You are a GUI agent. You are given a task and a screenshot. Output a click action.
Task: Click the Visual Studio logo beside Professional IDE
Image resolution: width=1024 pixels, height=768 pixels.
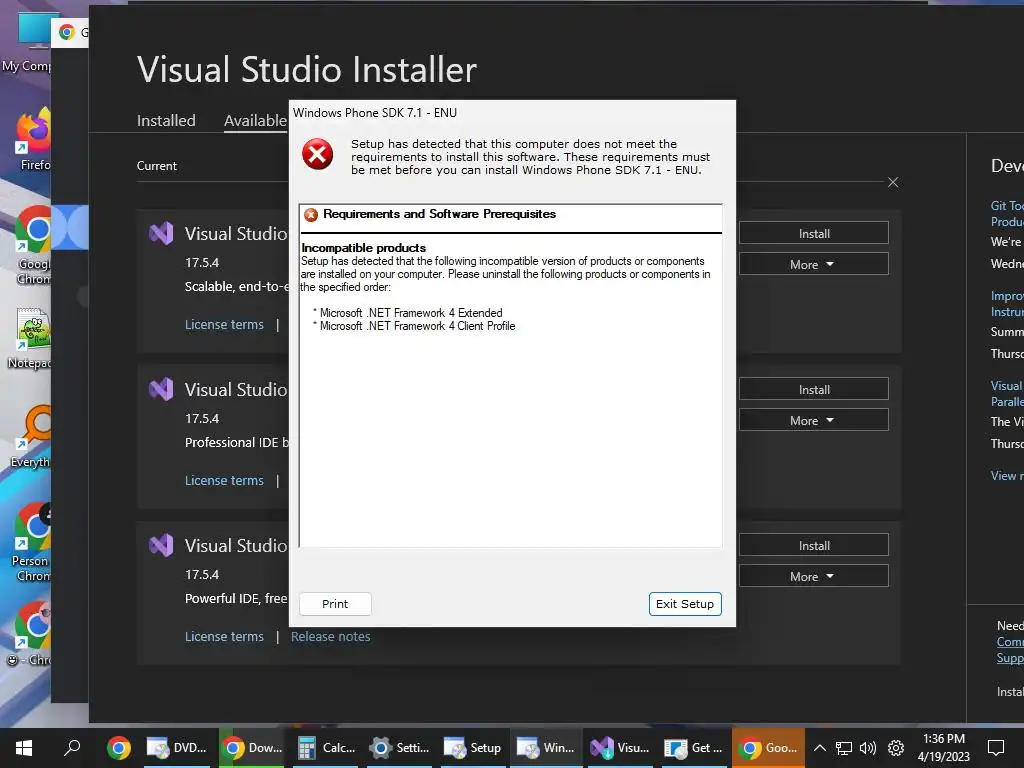[x=161, y=389]
